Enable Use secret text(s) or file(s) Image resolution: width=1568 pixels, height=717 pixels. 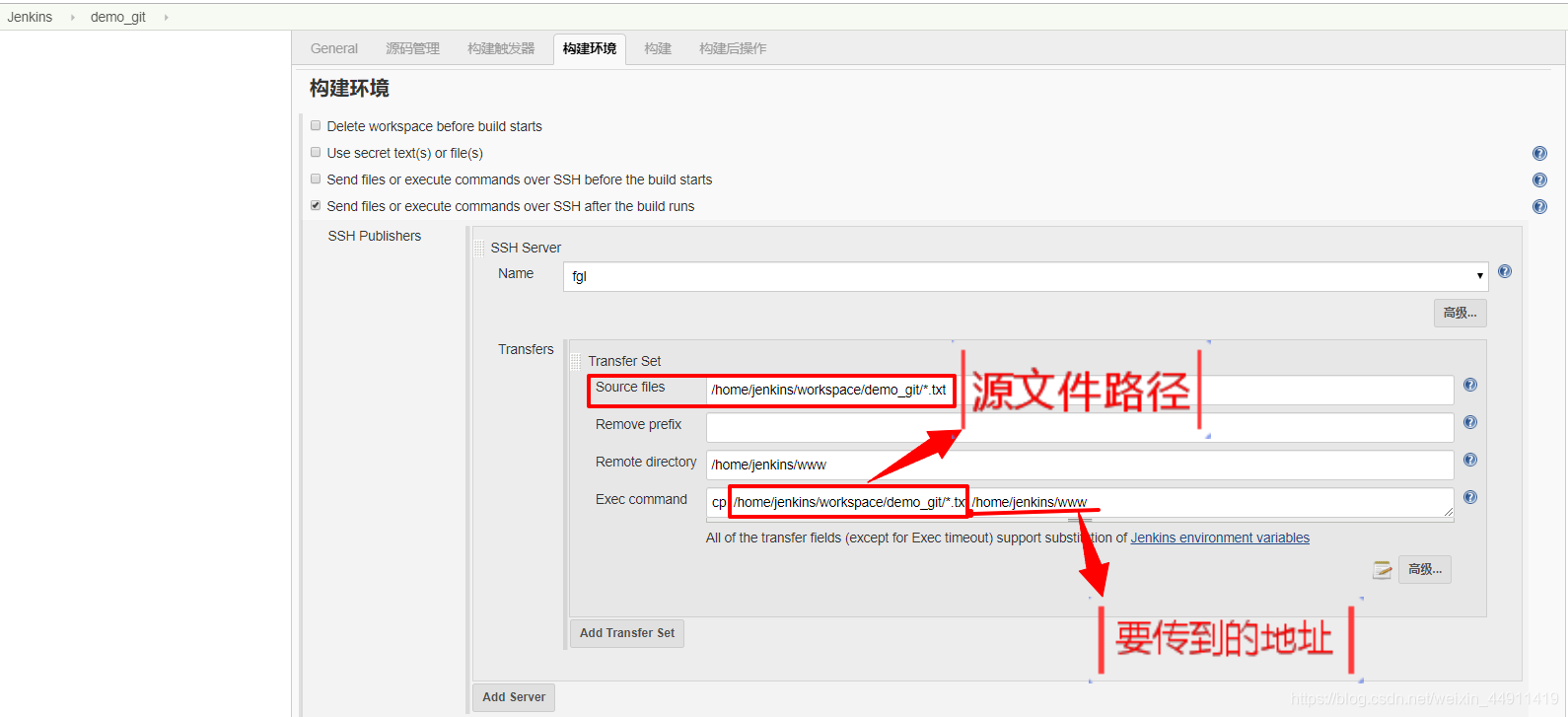(316, 152)
